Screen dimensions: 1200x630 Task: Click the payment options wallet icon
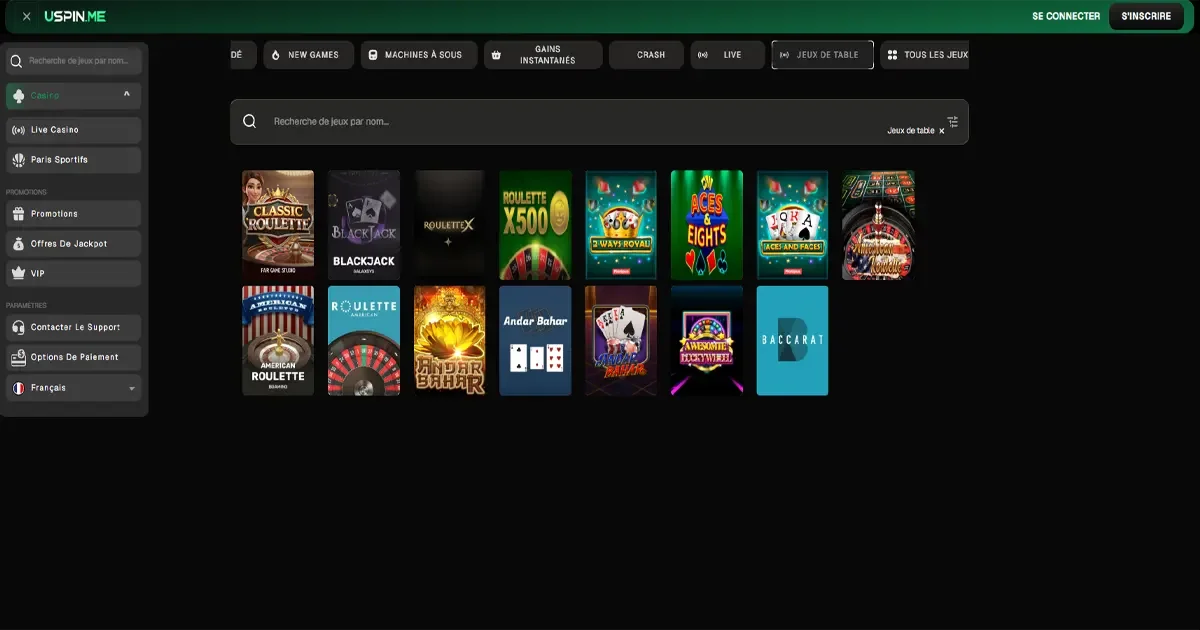click(18, 357)
